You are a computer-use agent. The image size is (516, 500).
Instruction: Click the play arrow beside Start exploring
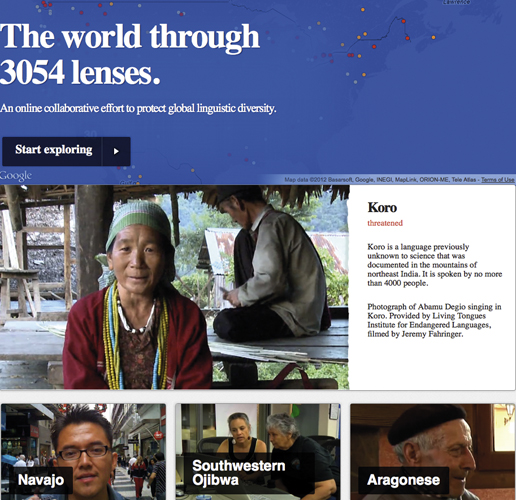click(x=116, y=151)
